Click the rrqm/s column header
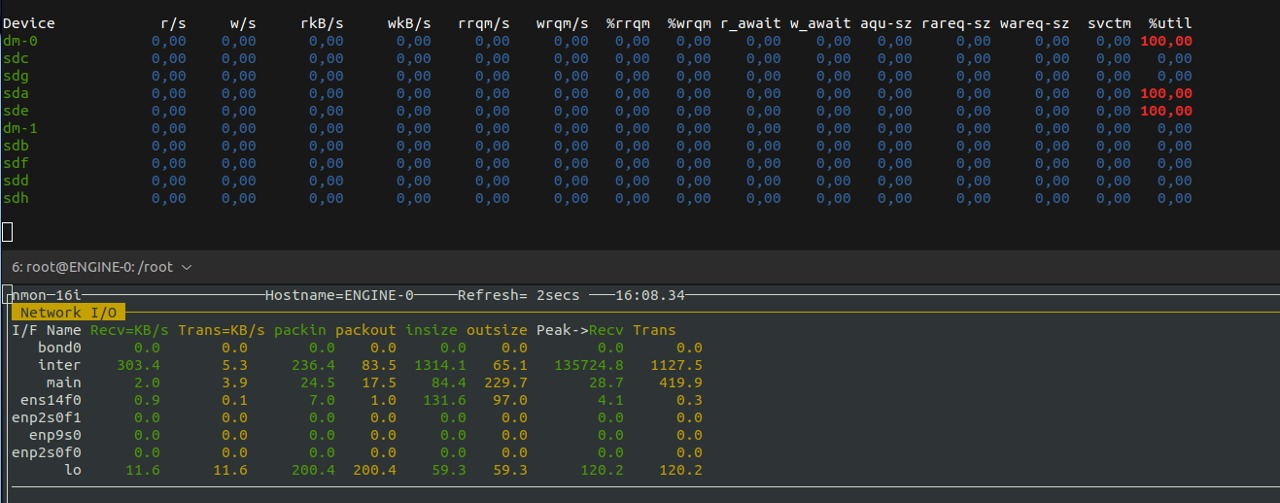 click(x=484, y=23)
